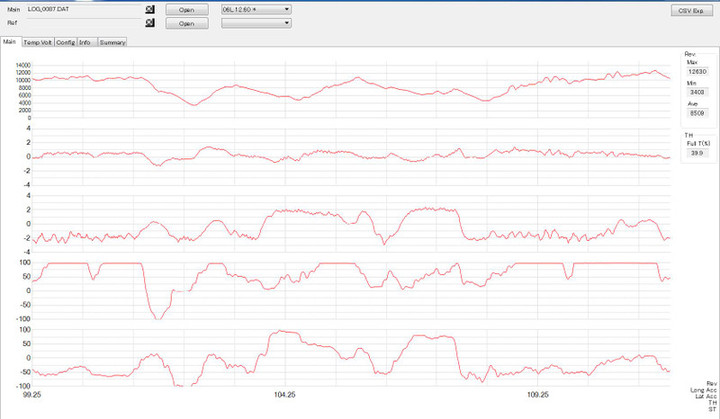The image size is (720, 419).
Task: Click the Rev Min value box
Action: pos(696,93)
